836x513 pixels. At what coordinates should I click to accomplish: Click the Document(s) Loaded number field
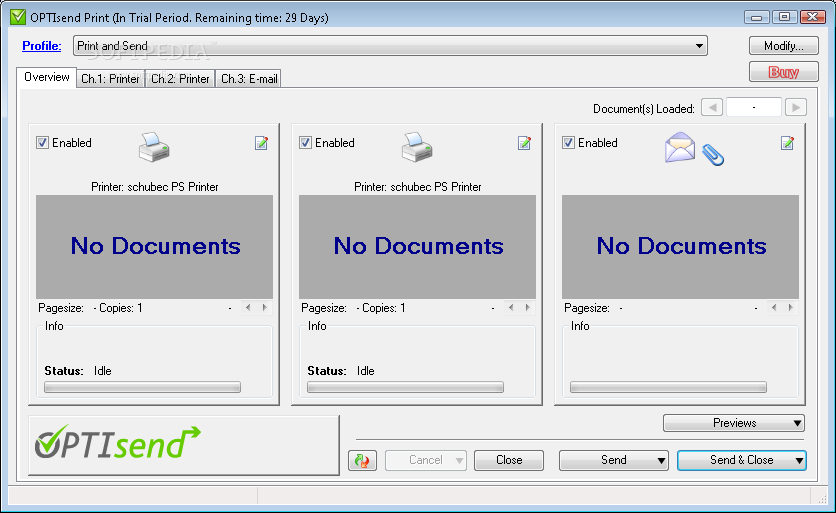pyautogui.click(x=754, y=107)
